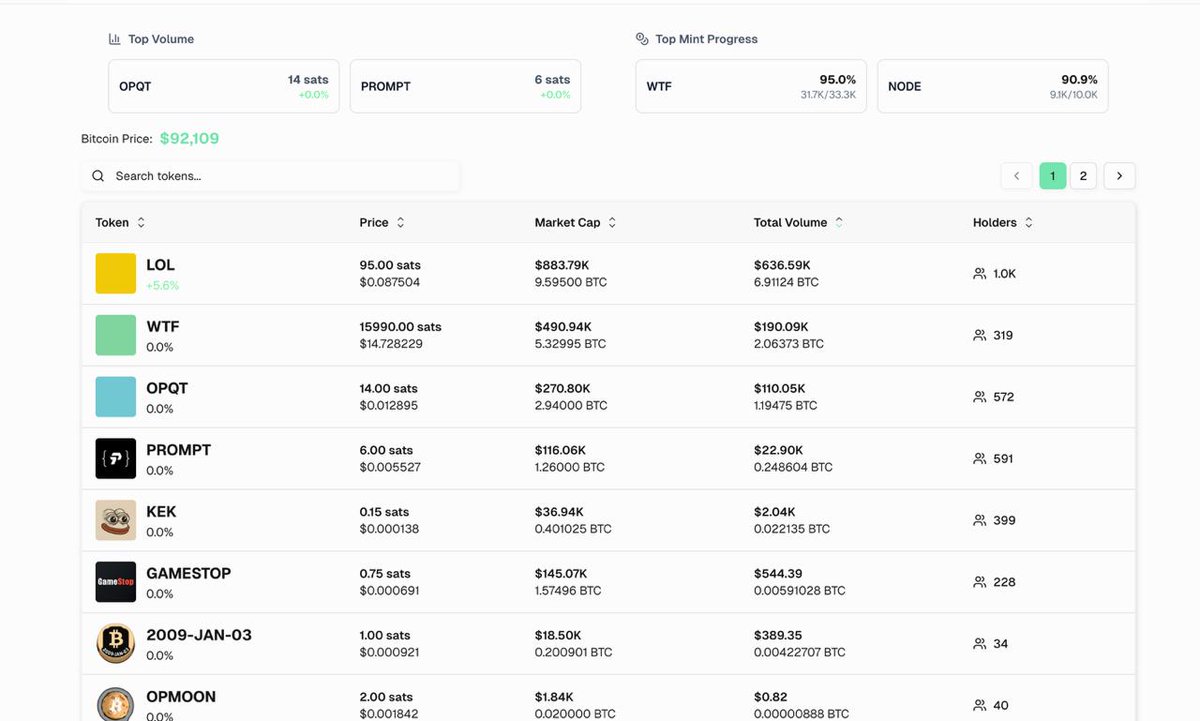Sort table by Holders column

tap(1002, 223)
